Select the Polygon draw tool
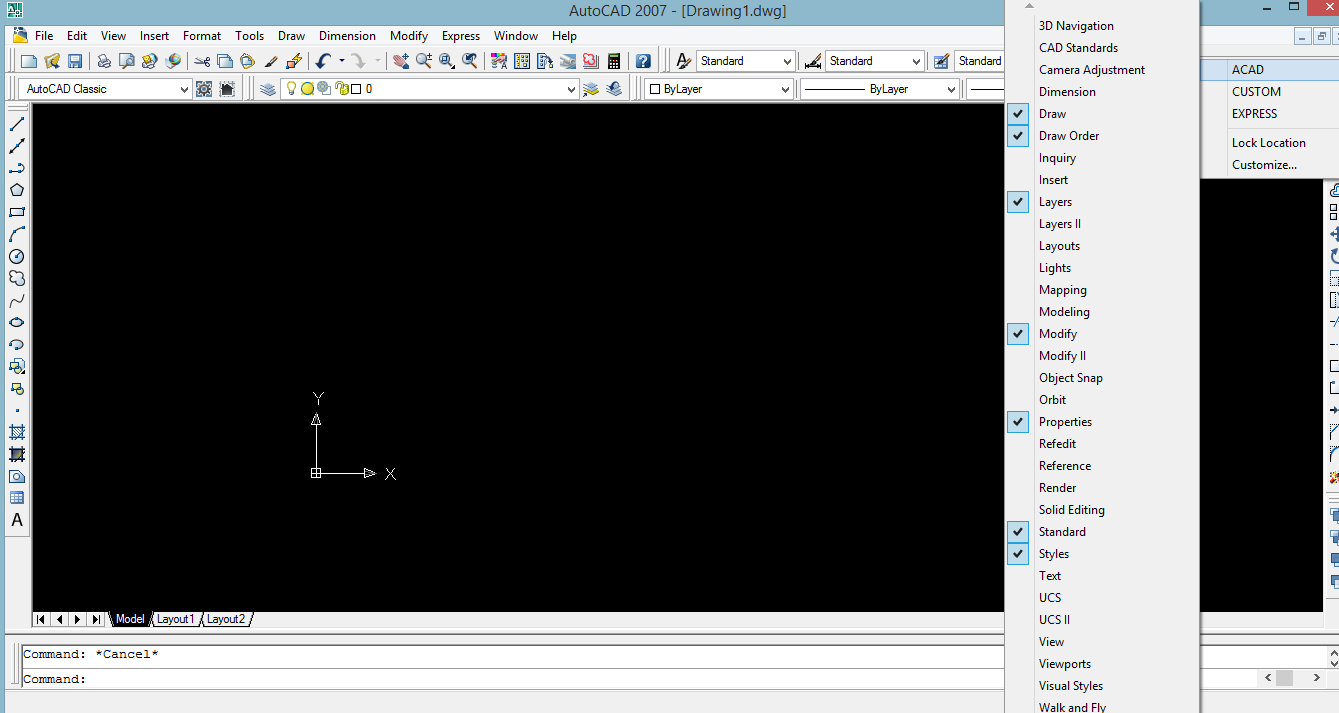 [17, 190]
